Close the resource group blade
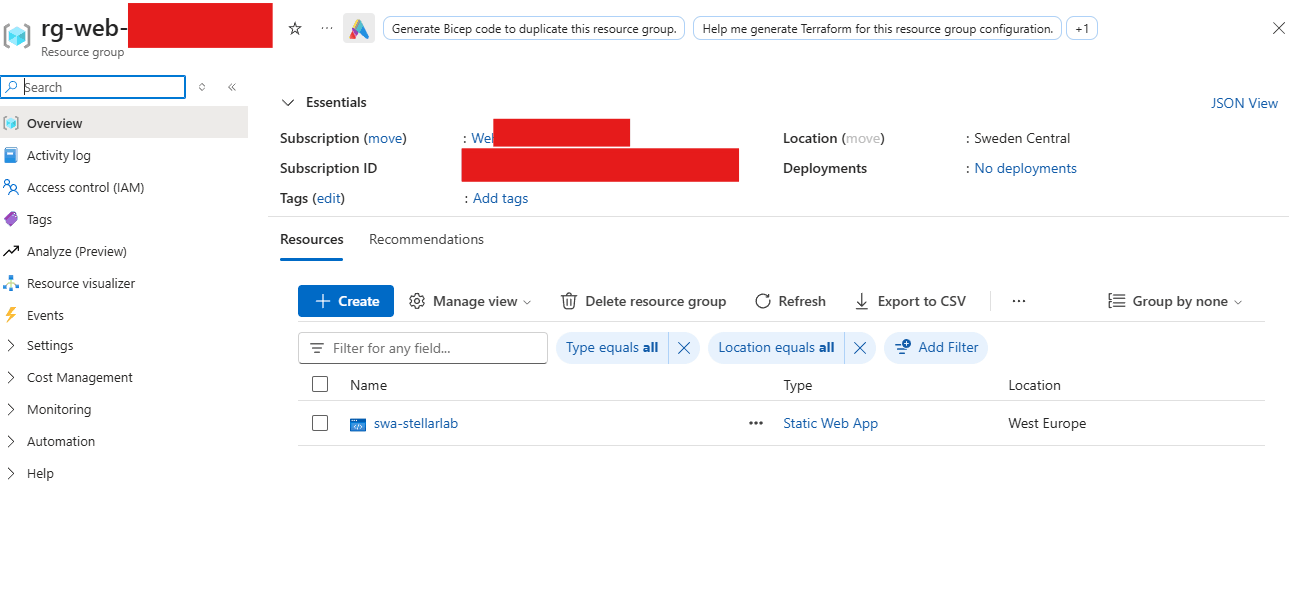This screenshot has height=616, width=1289. click(x=1278, y=29)
